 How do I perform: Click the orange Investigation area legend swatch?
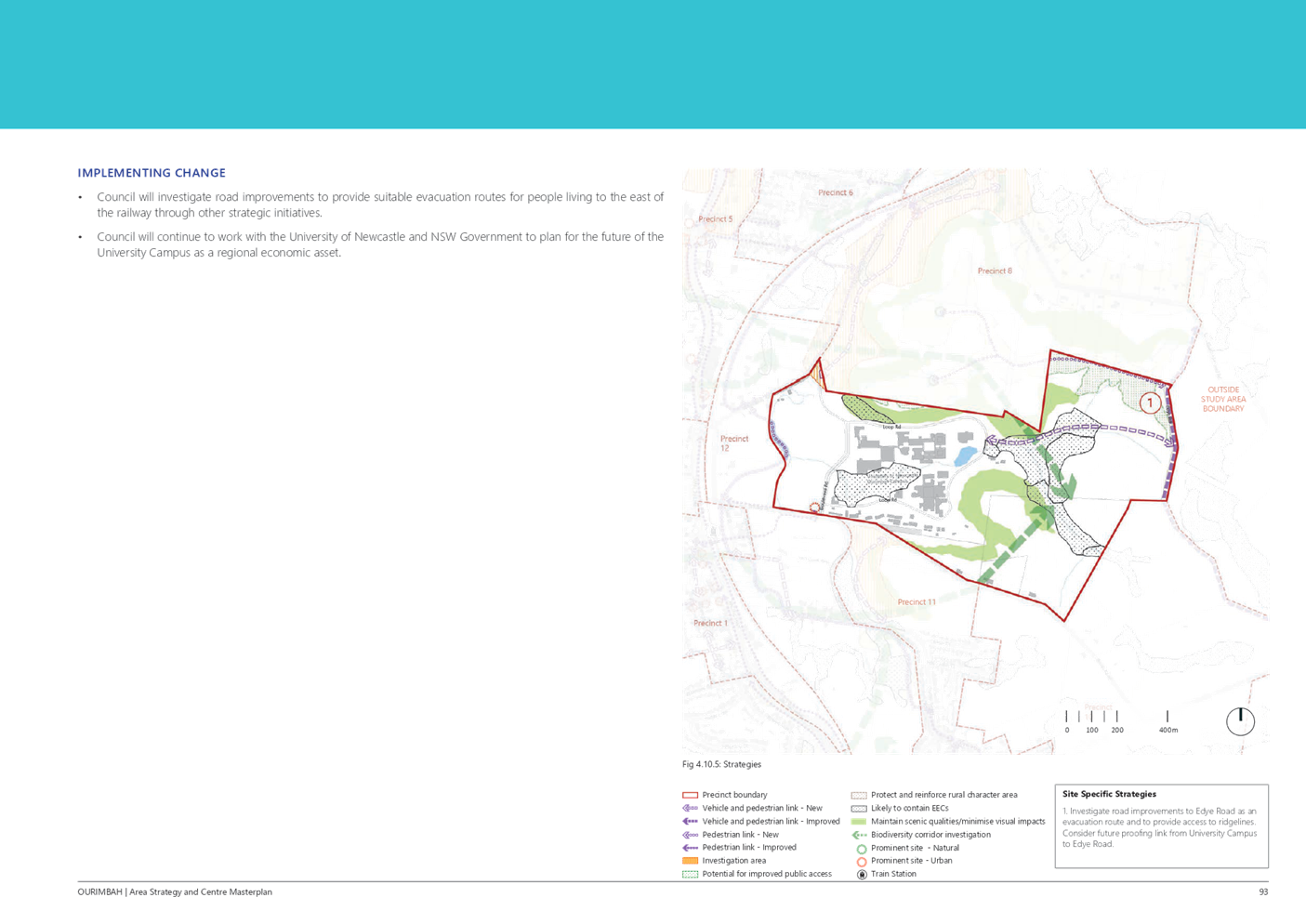[690, 861]
